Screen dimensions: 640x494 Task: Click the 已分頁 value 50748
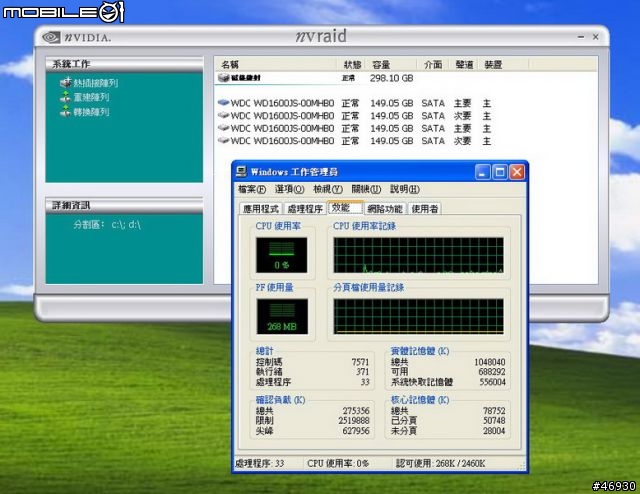(x=494, y=421)
